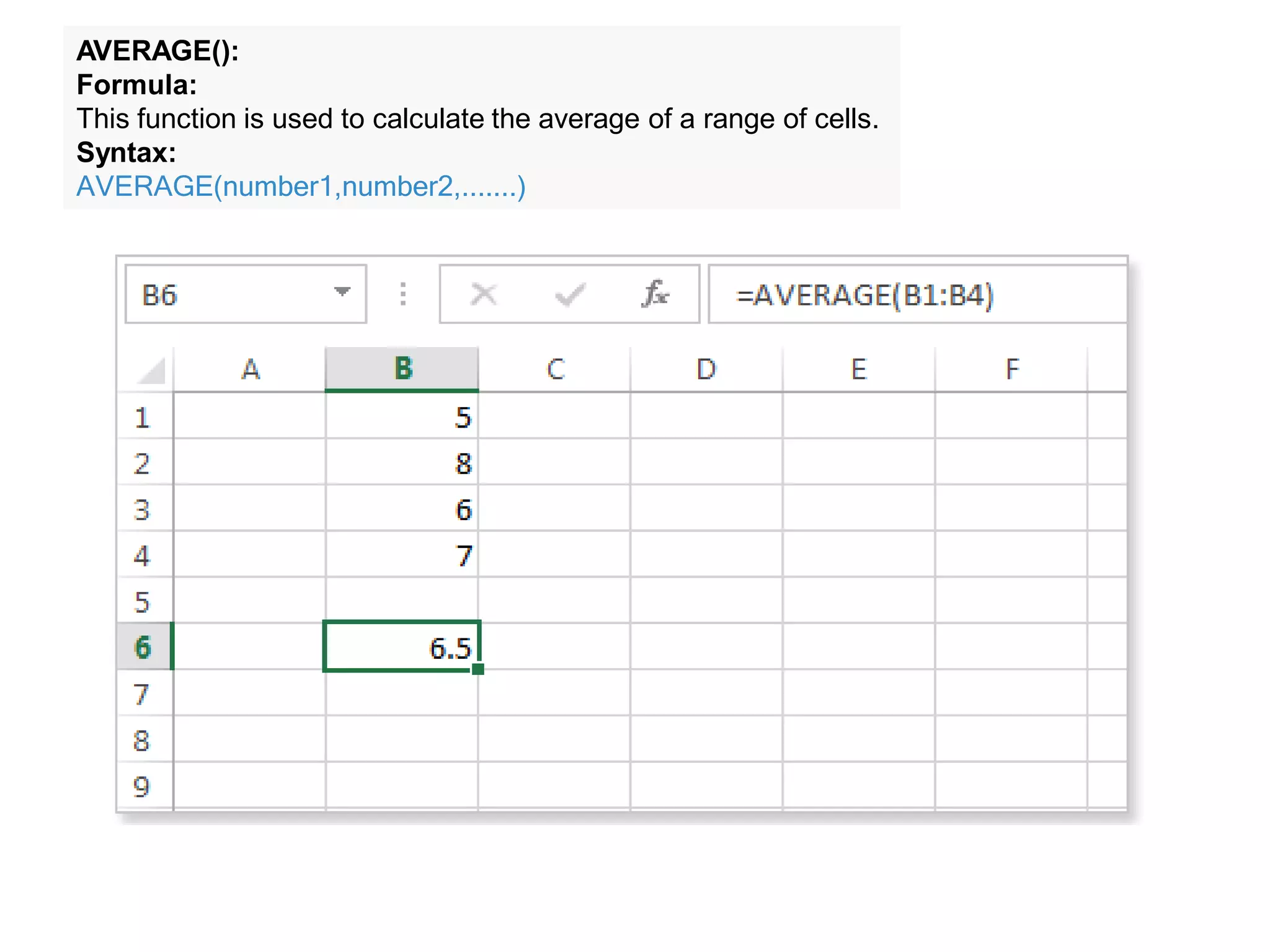Image resolution: width=1270 pixels, height=952 pixels.
Task: Click the formula bar with =AVERAGE(B1:B4)
Action: pyautogui.click(x=918, y=294)
